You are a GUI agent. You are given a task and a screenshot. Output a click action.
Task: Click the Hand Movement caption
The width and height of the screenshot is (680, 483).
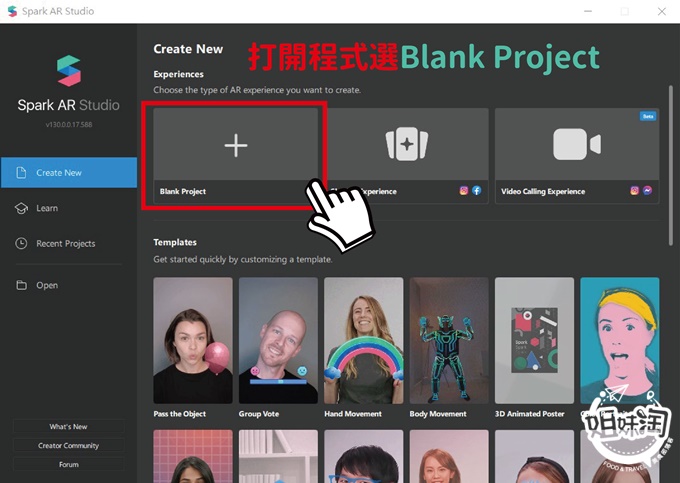pos(353,414)
